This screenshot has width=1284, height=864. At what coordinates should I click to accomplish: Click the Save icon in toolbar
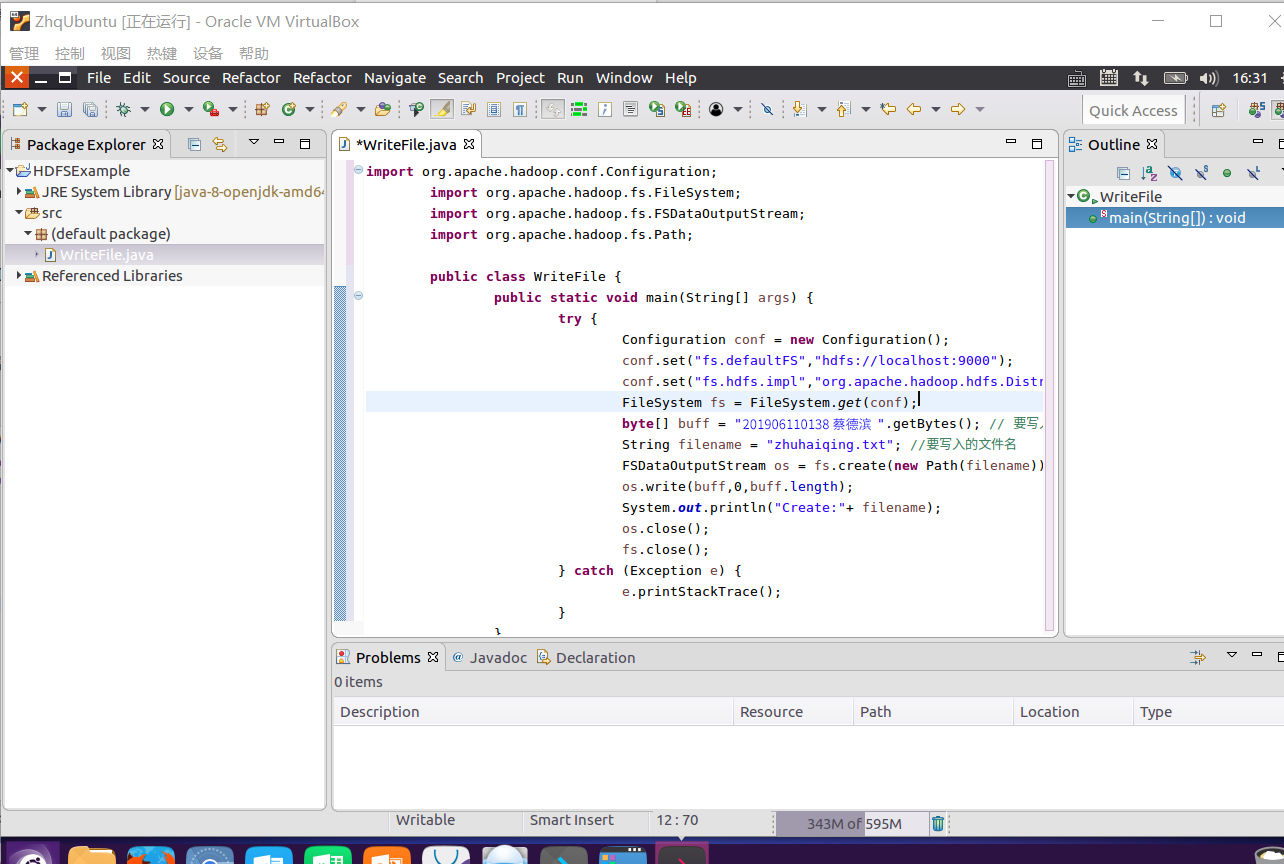64,110
